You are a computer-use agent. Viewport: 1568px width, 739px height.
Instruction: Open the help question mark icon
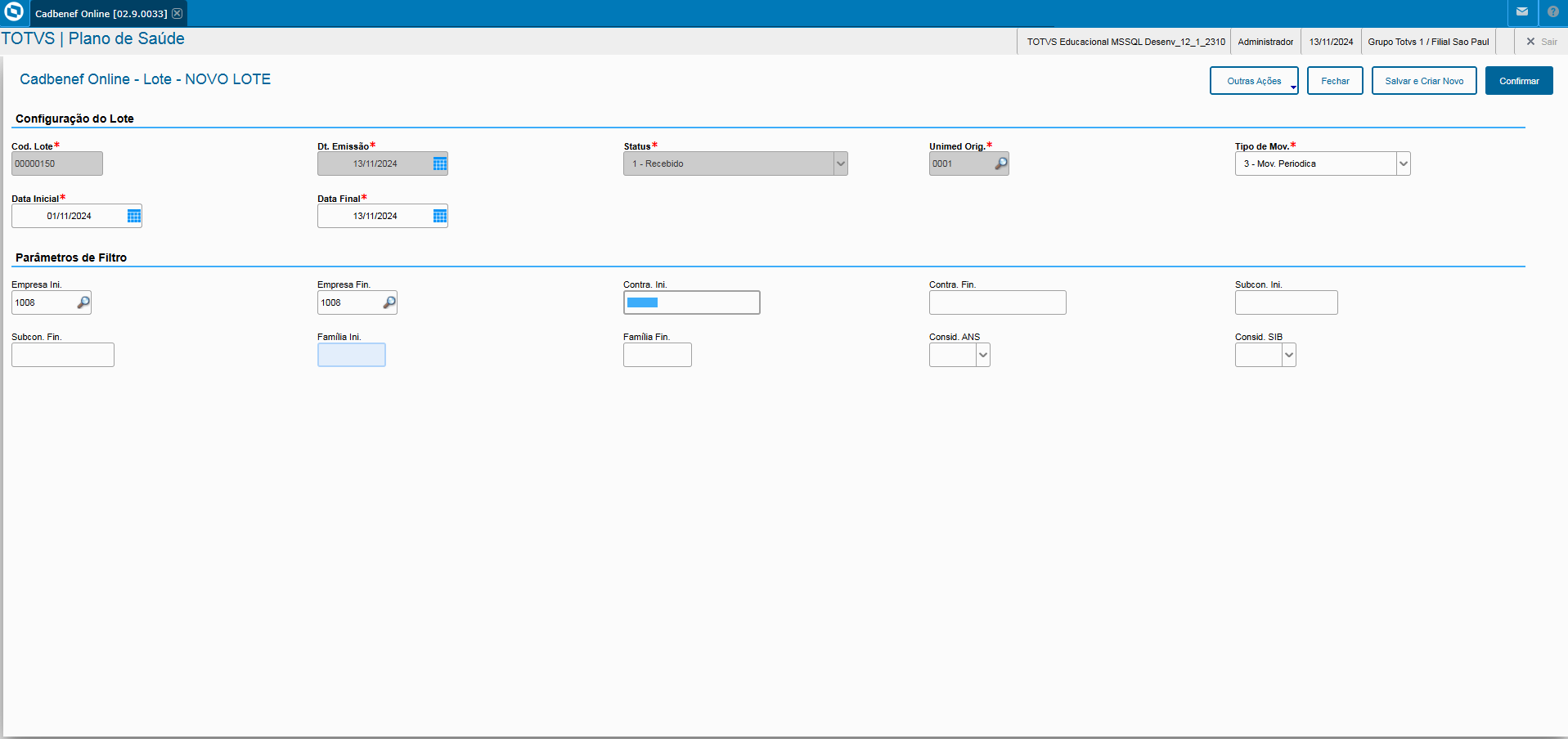(x=1553, y=12)
